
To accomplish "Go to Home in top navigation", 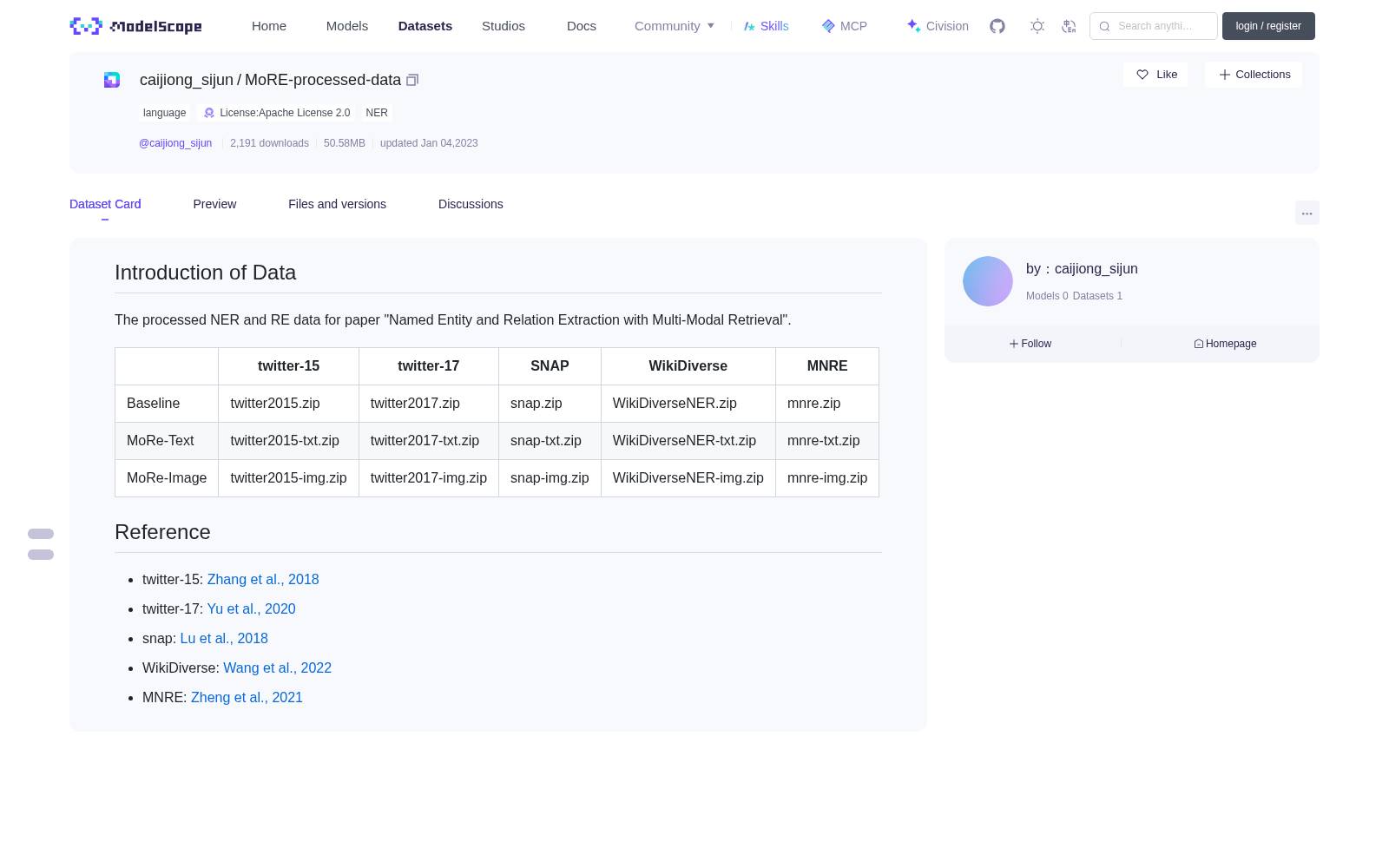I will [x=269, y=26].
